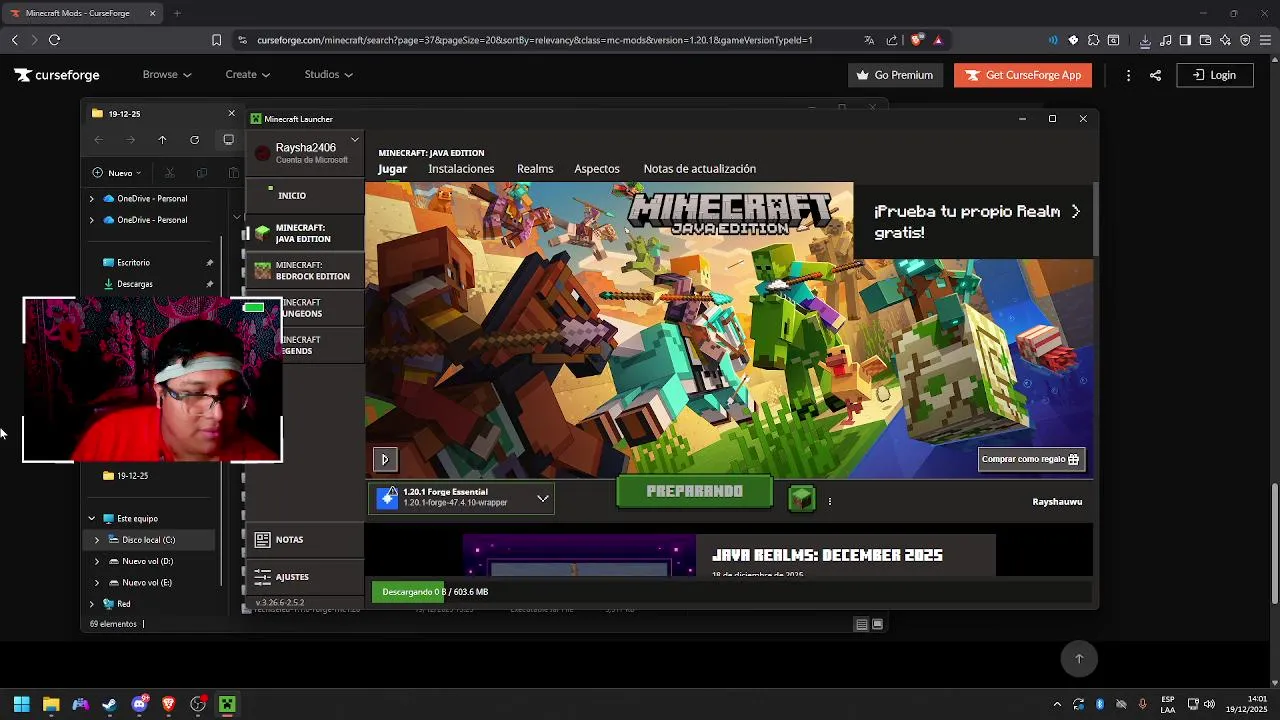The image size is (1280, 720).
Task: Collapse Este equipo tree node
Action: 91,519
